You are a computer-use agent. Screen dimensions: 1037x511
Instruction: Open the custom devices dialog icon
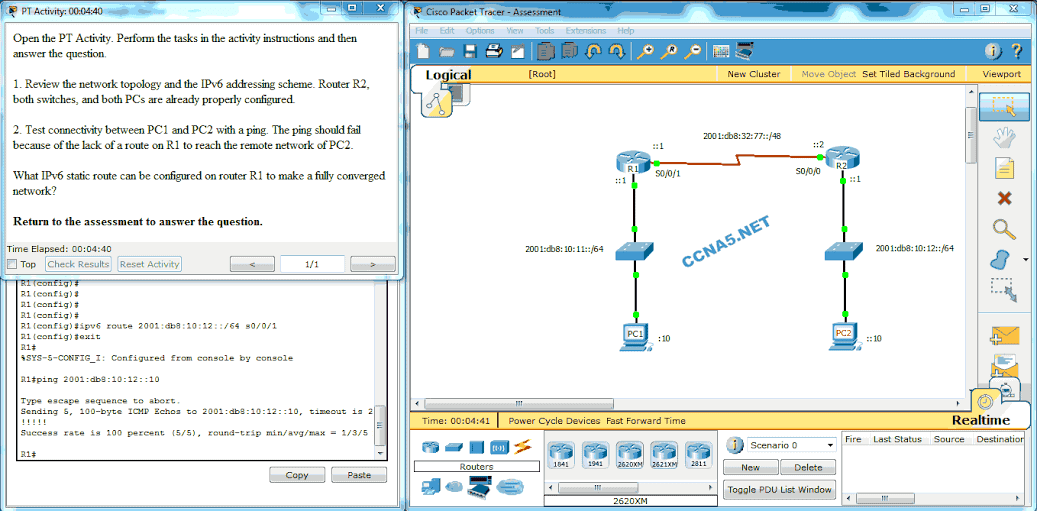click(x=744, y=52)
